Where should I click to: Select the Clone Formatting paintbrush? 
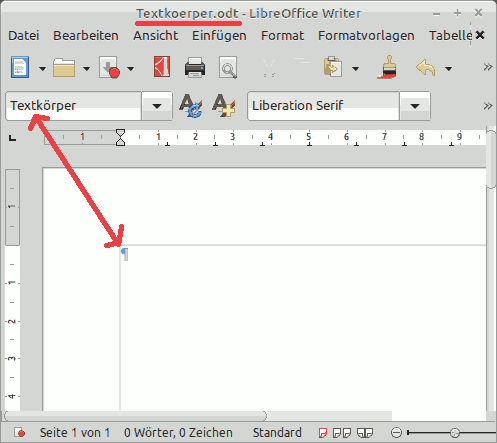pos(388,67)
